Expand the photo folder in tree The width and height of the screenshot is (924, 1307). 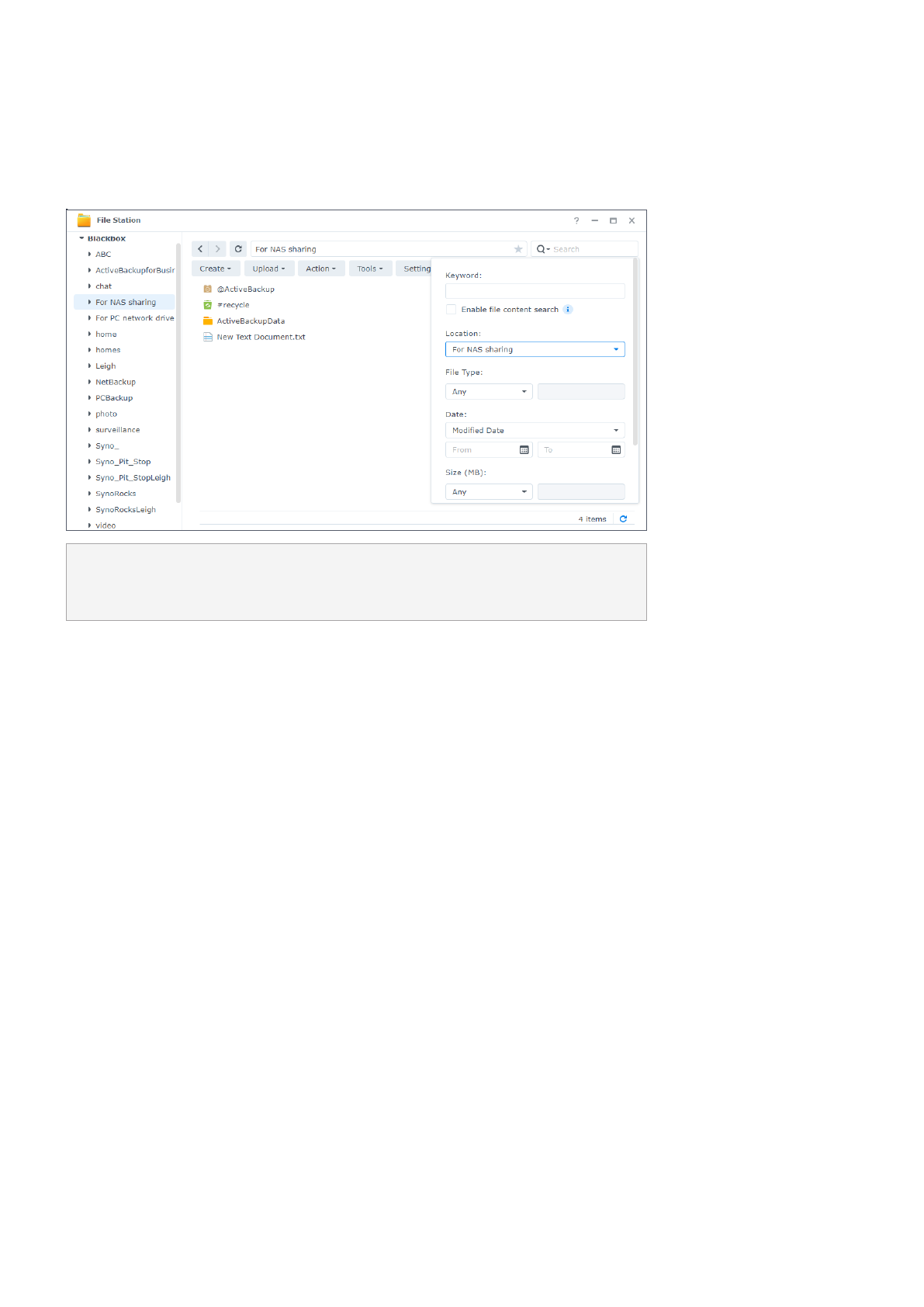point(89,414)
